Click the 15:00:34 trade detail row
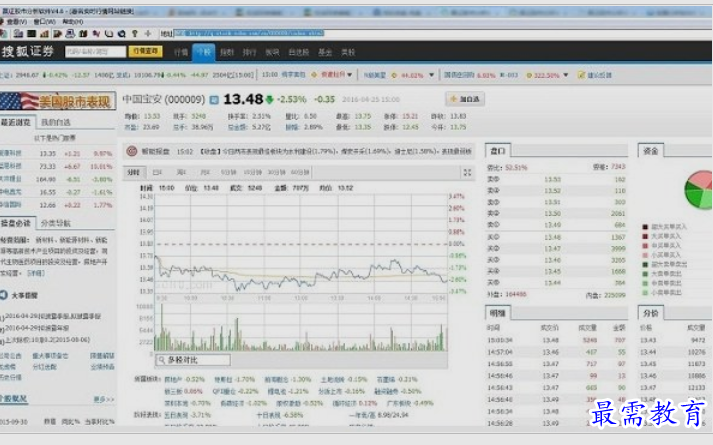This screenshot has height=445, width=713. click(x=557, y=340)
